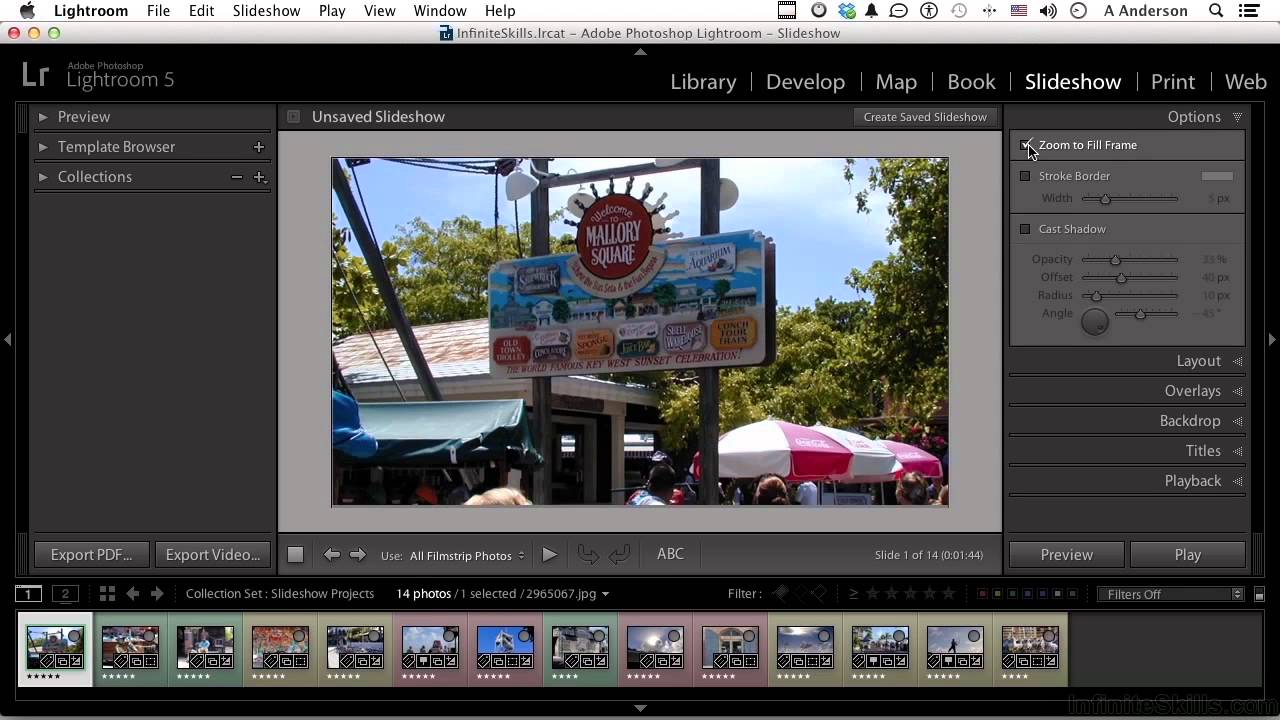Stop the slideshow with the square stop icon

coord(295,555)
